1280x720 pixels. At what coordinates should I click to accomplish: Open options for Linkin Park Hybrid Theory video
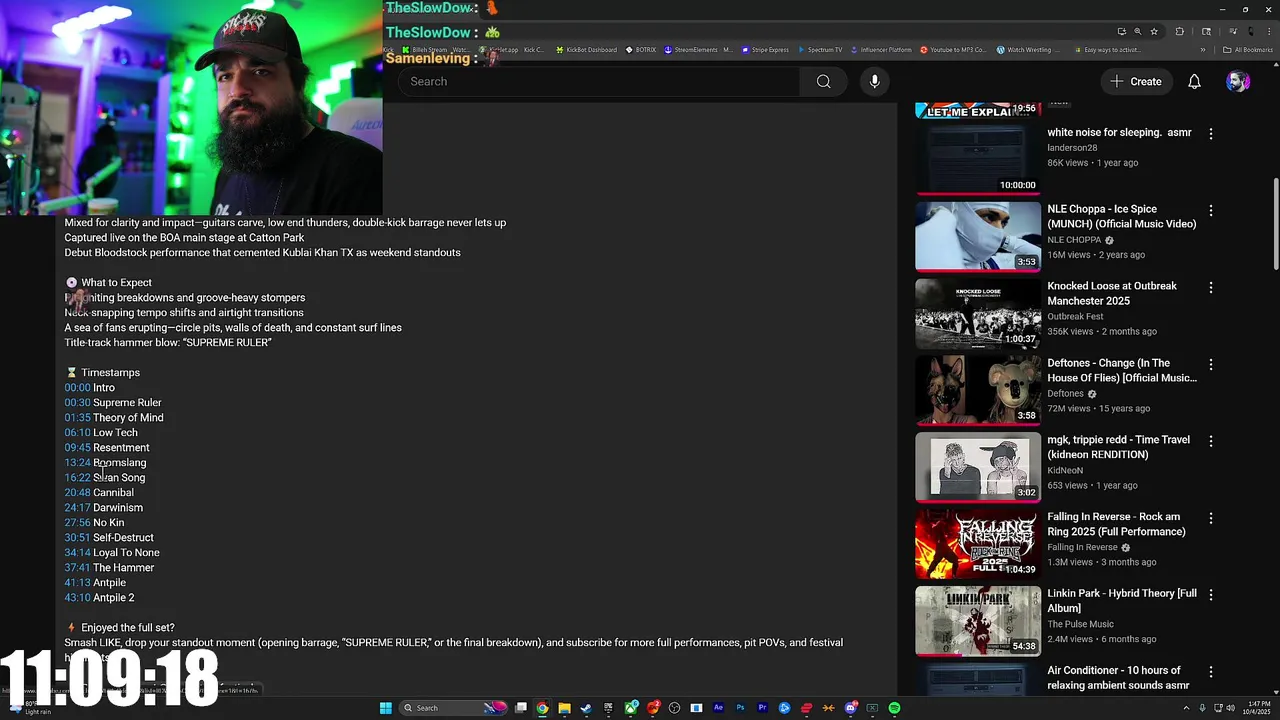(x=1210, y=594)
